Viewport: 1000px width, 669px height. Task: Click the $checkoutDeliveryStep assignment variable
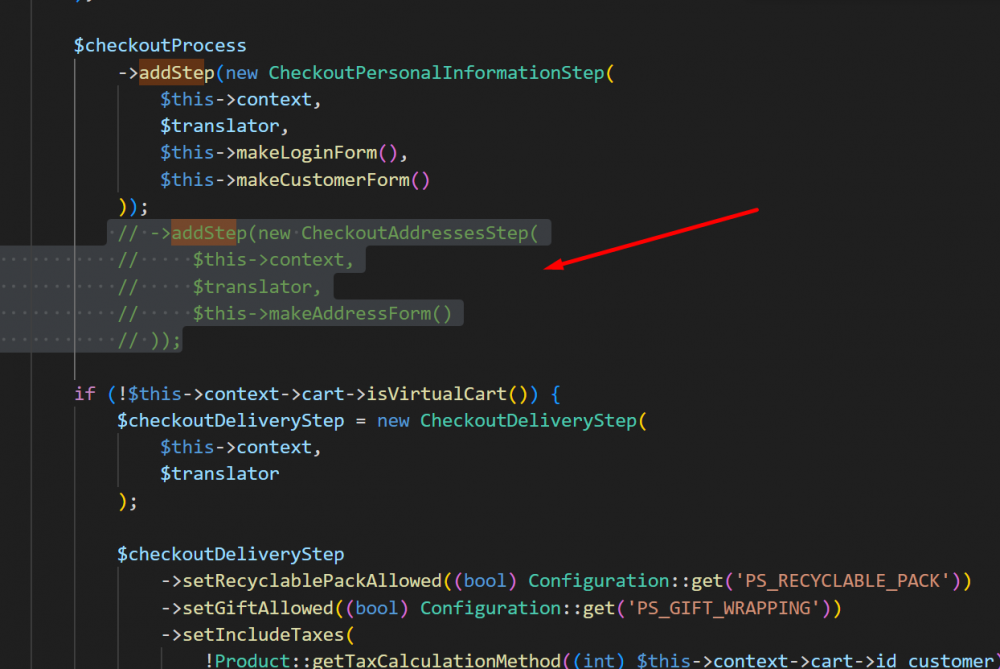coord(229,420)
